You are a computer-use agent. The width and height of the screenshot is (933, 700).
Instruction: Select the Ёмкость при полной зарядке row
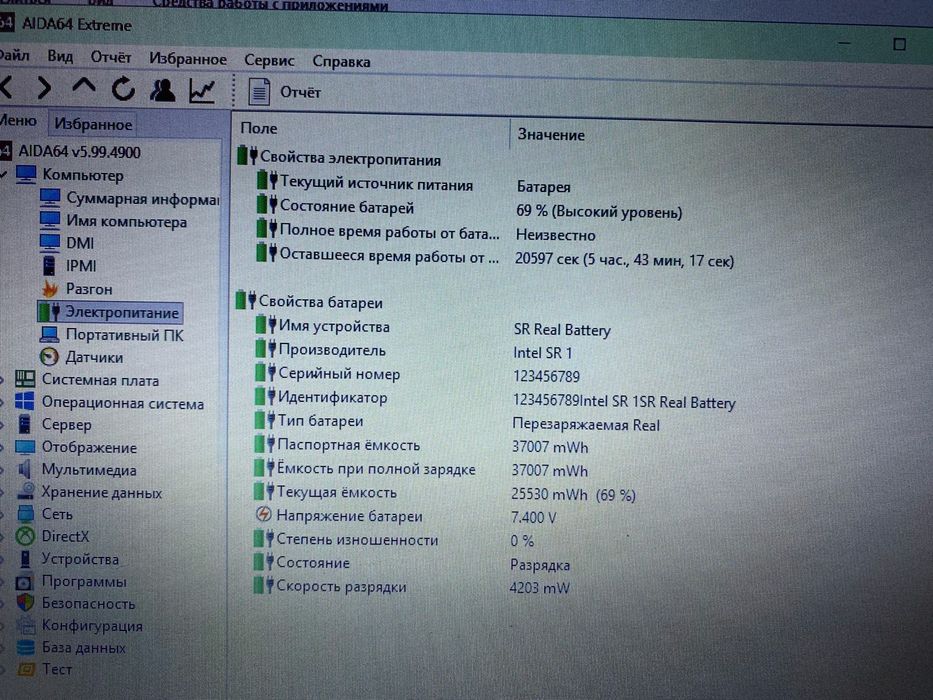[421, 469]
